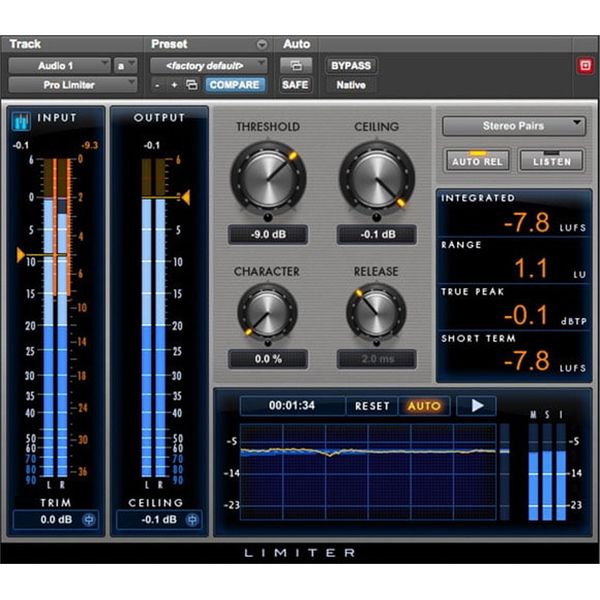Click the ceiling knob value field -0.1 dB
This screenshot has width=600, height=600.
coord(377,234)
